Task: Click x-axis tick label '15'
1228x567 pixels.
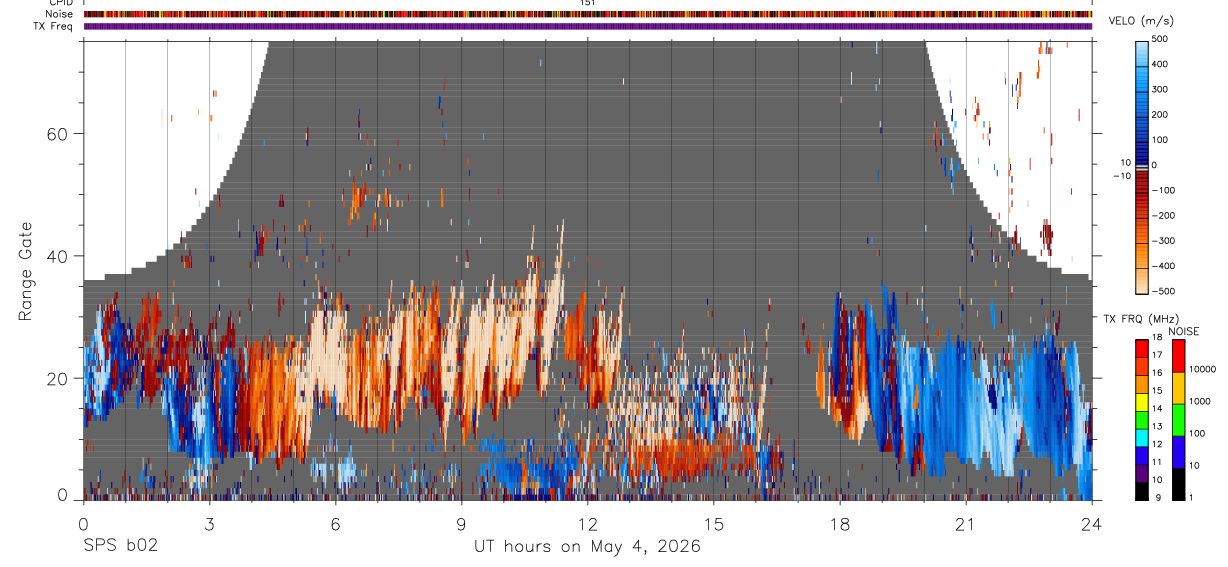Action: 714,524
